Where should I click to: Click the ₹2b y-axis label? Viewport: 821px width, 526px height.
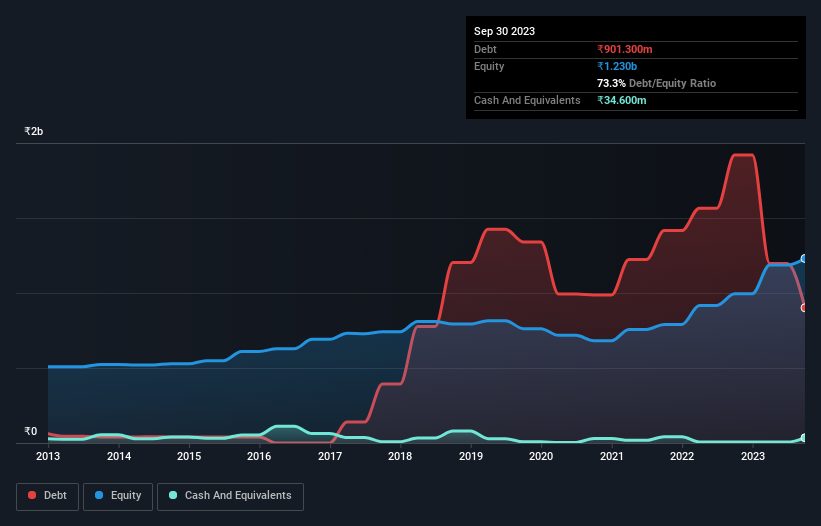coord(34,131)
